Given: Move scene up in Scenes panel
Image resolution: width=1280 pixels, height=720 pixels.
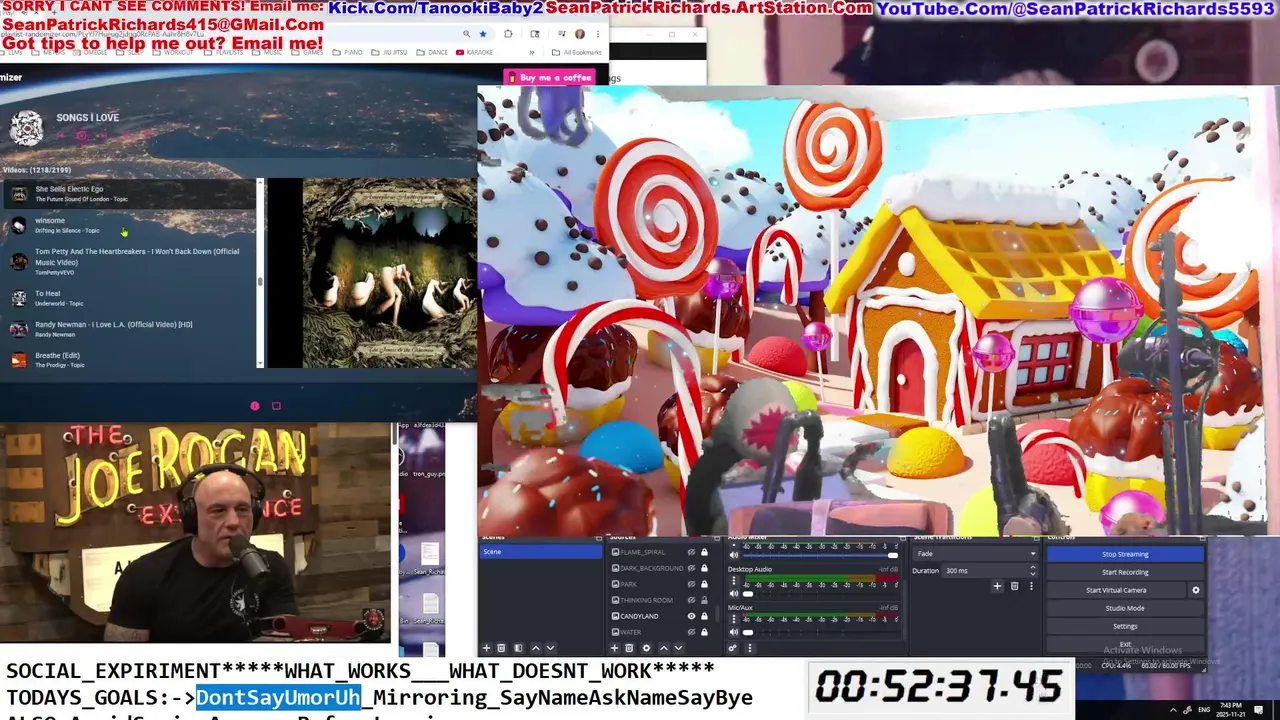Looking at the screenshot, I should point(536,648).
